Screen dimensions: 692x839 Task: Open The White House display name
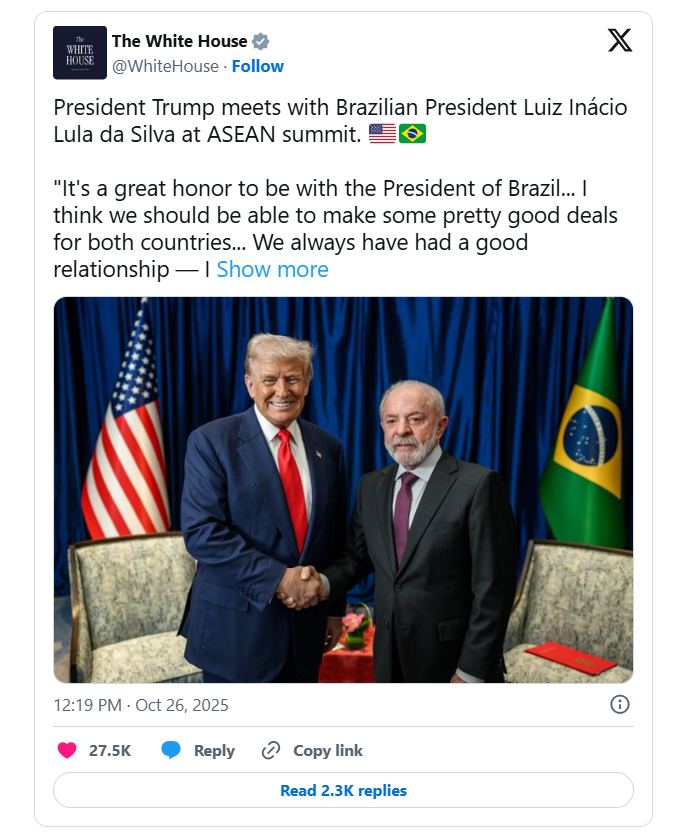(x=179, y=41)
